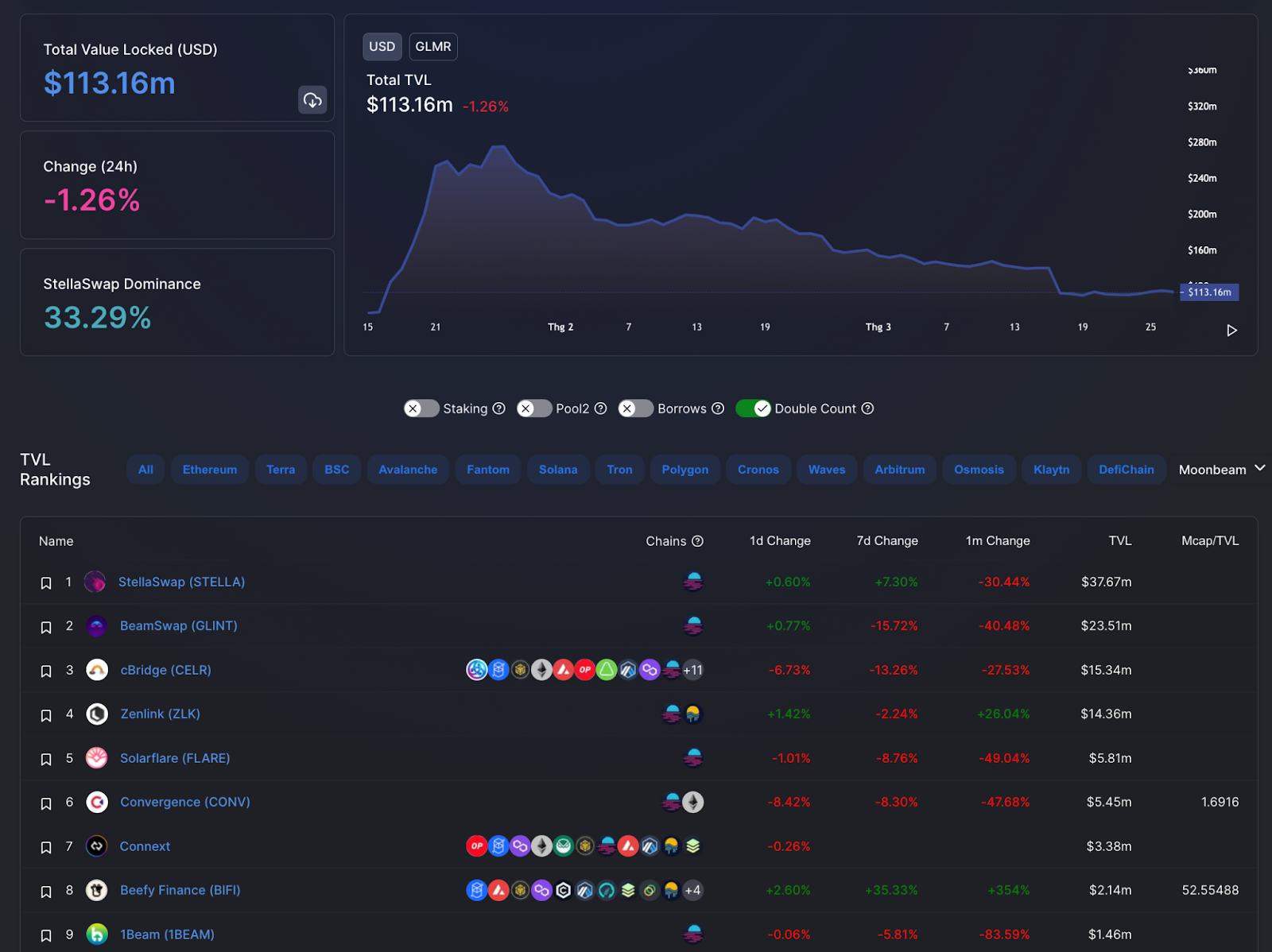Sort table by TVL column
The image size is (1272, 952).
tap(1120, 541)
